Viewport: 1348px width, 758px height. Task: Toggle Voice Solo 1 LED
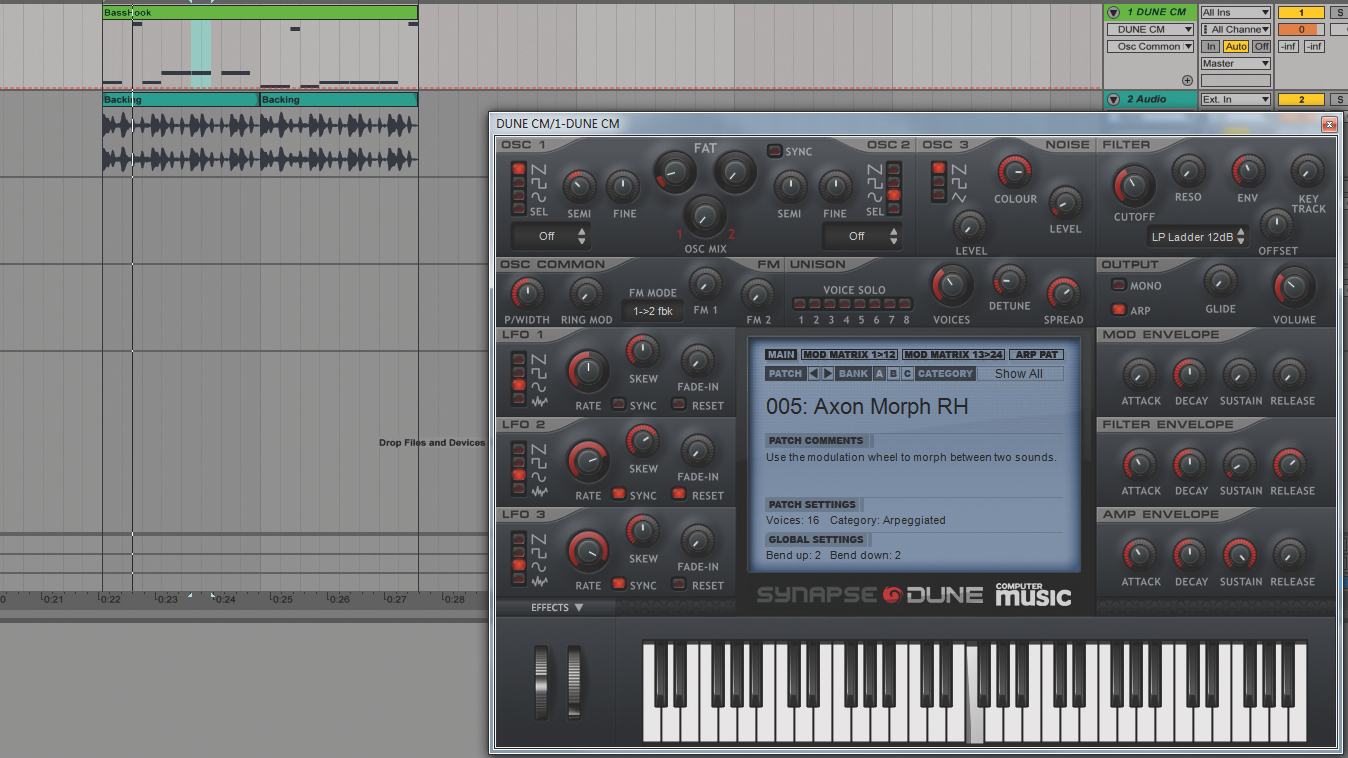(800, 304)
